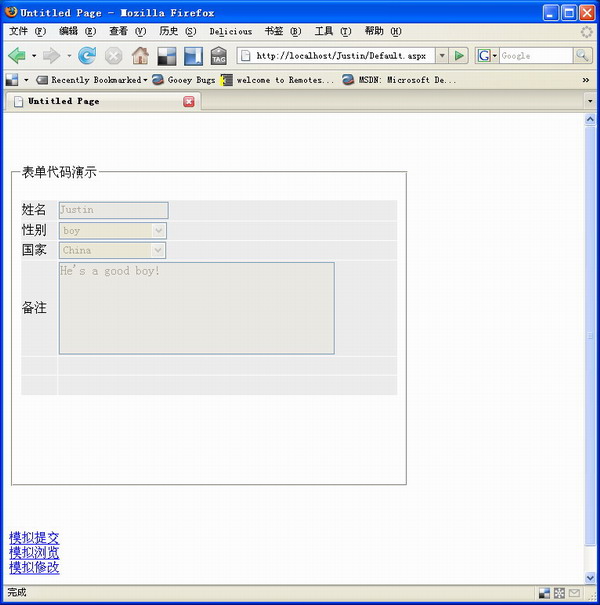Open the Delicious menu
This screenshot has height=605, width=600.
click(231, 32)
